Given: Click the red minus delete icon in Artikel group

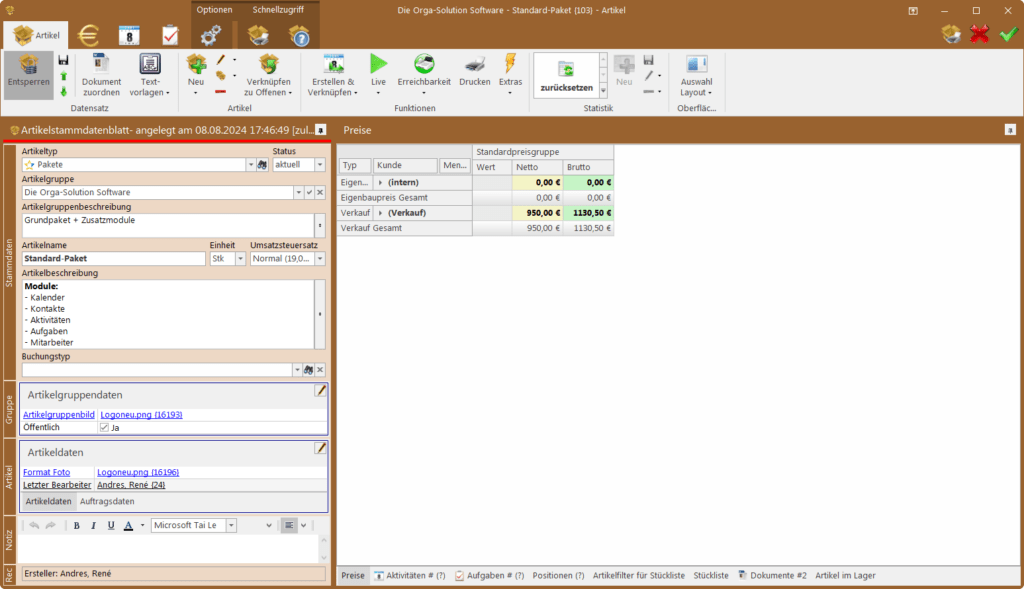Looking at the screenshot, I should pyautogui.click(x=220, y=92).
